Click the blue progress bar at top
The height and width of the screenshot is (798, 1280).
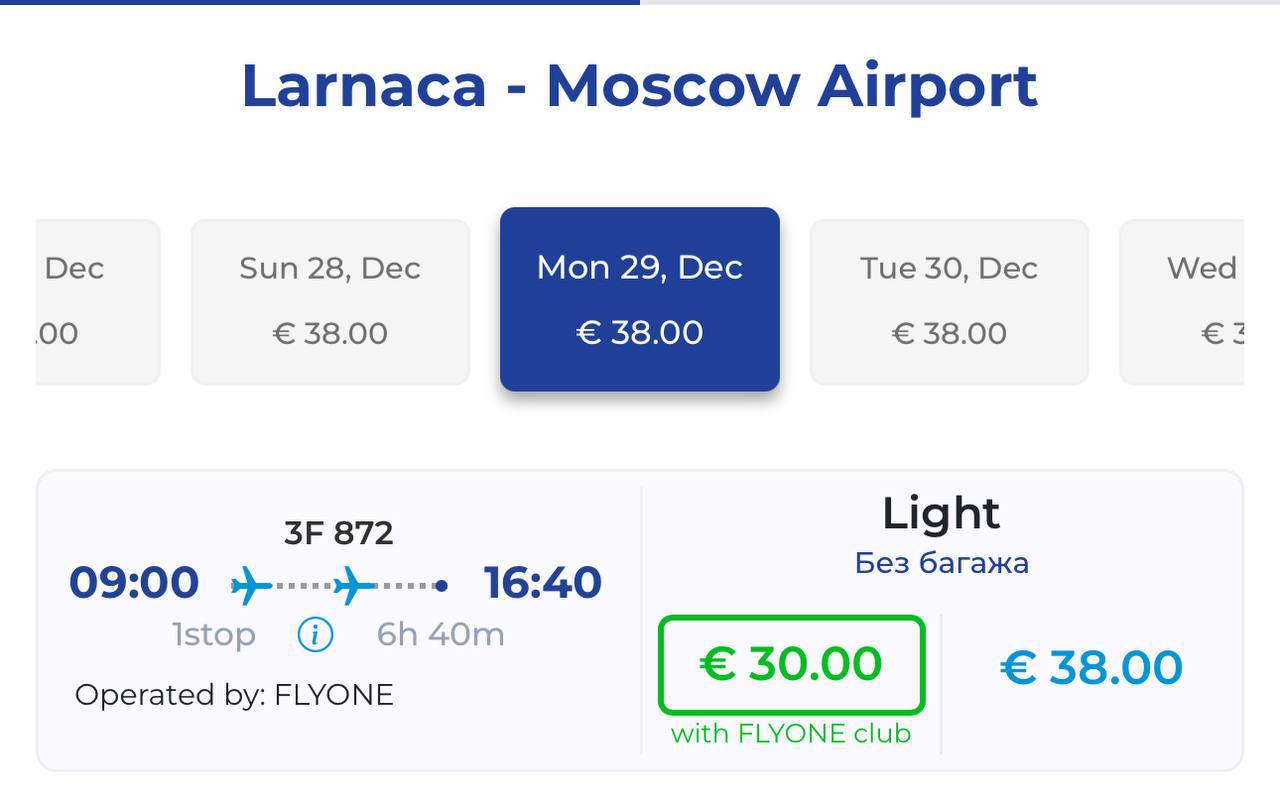coord(320,2)
